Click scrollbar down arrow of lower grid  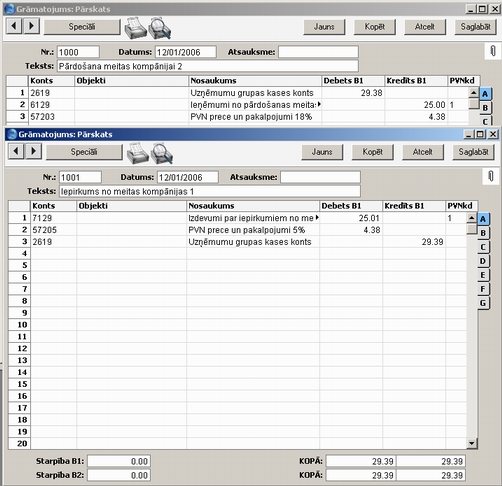click(472, 443)
